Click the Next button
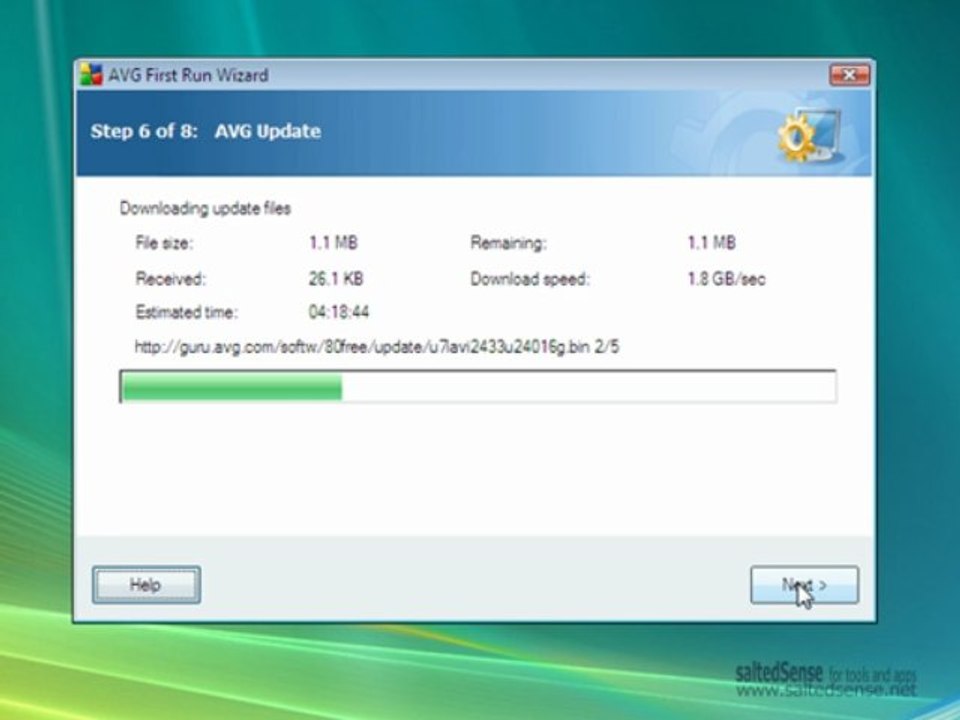The image size is (960, 720). pyautogui.click(x=804, y=585)
